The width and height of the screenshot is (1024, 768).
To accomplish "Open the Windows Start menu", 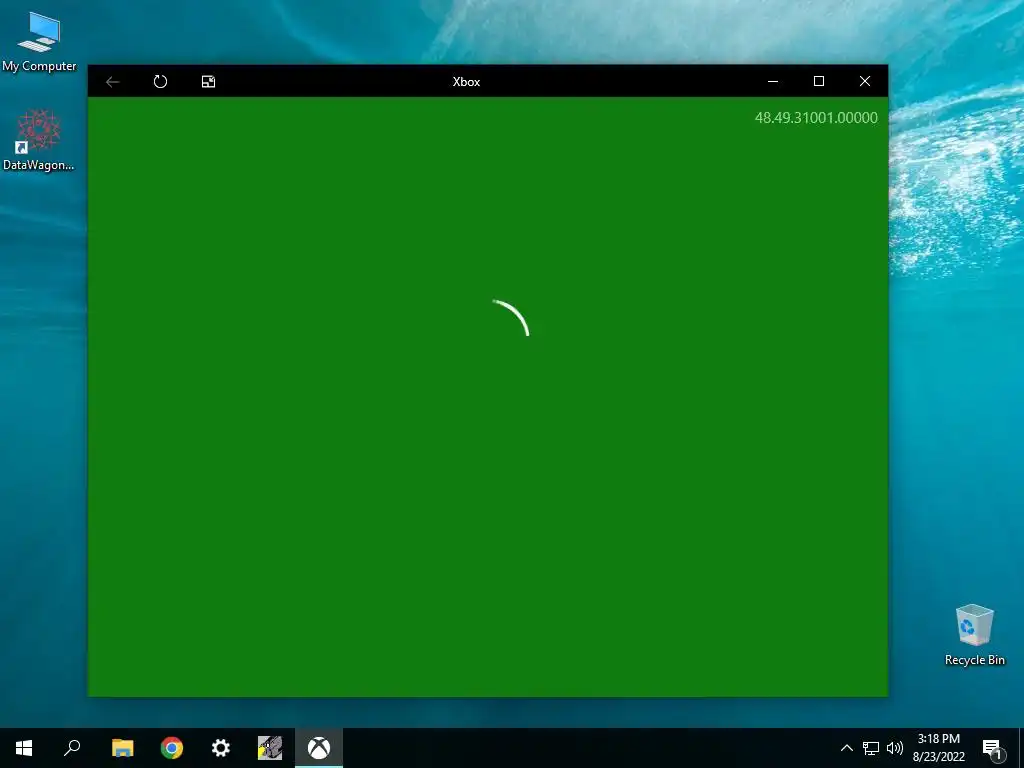I will (24, 748).
